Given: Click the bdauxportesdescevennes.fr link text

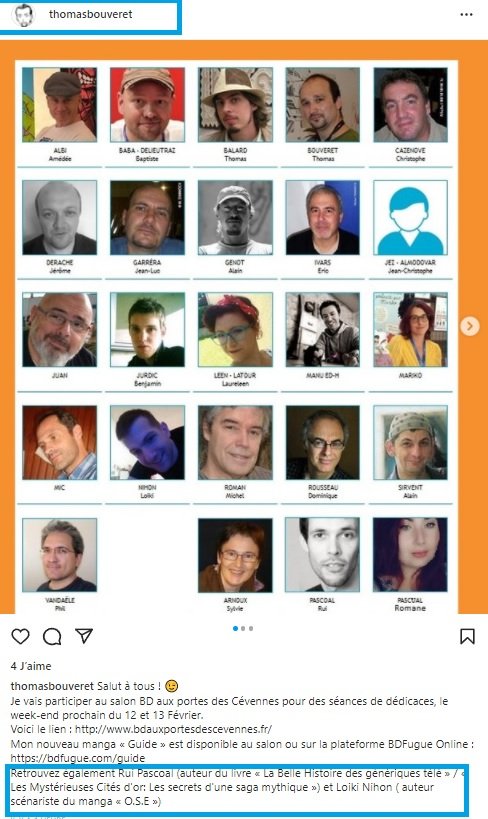Looking at the screenshot, I should click(173, 729).
